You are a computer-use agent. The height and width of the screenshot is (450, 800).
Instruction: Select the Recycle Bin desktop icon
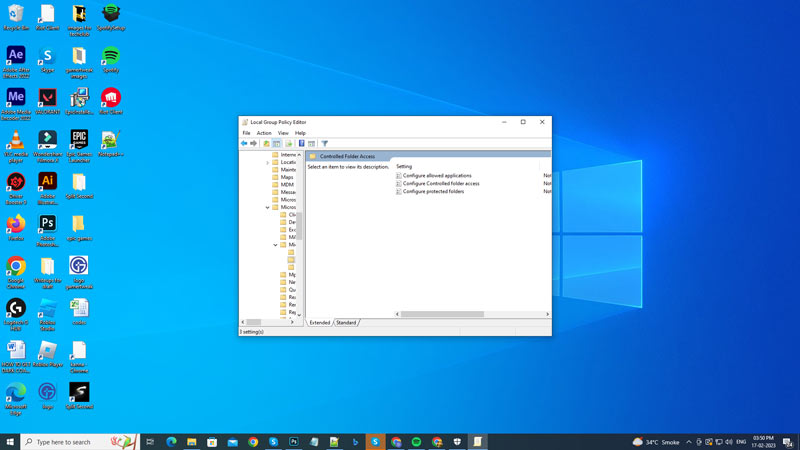pos(16,18)
